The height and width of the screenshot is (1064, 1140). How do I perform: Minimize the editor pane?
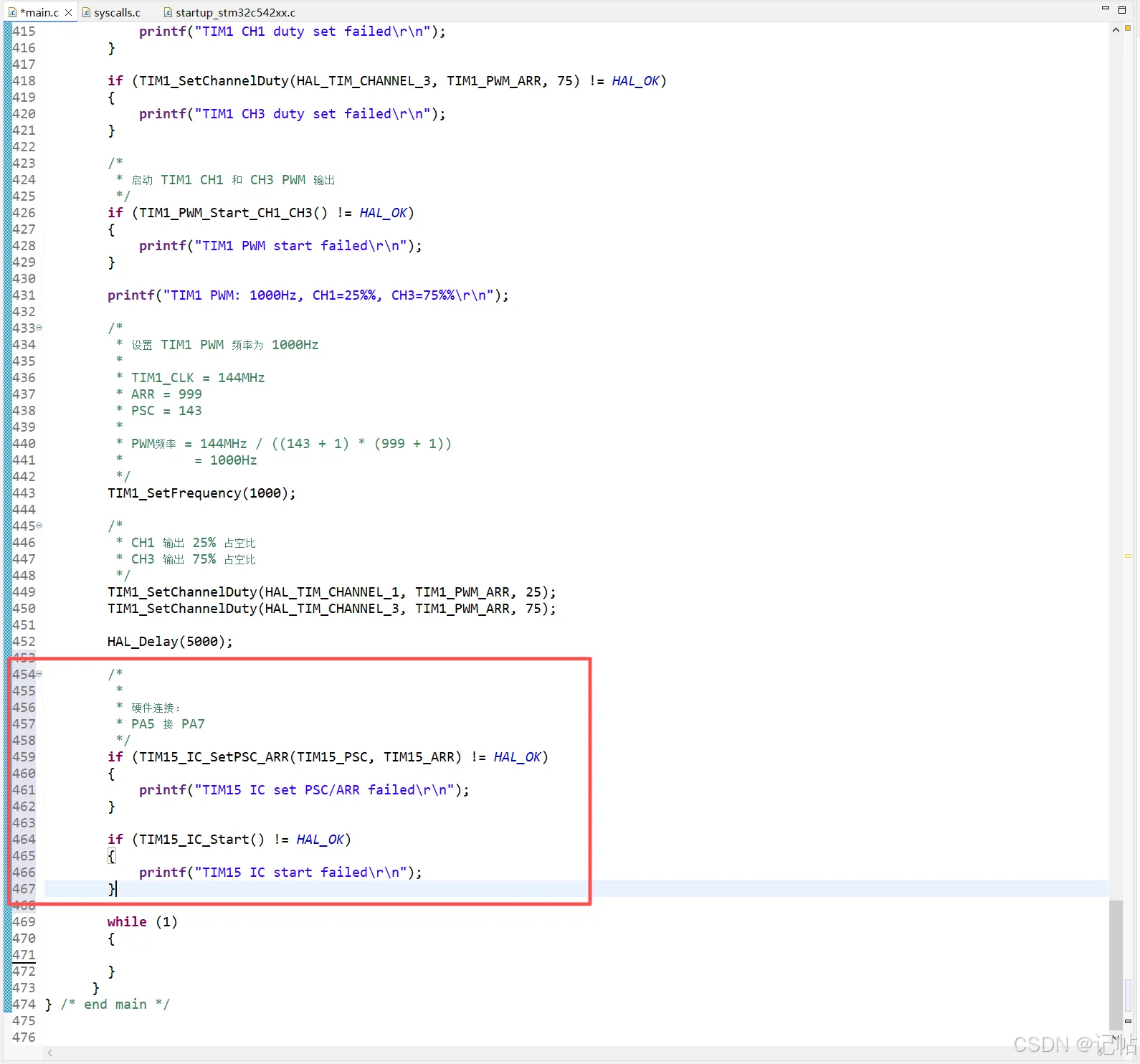pos(1105,9)
